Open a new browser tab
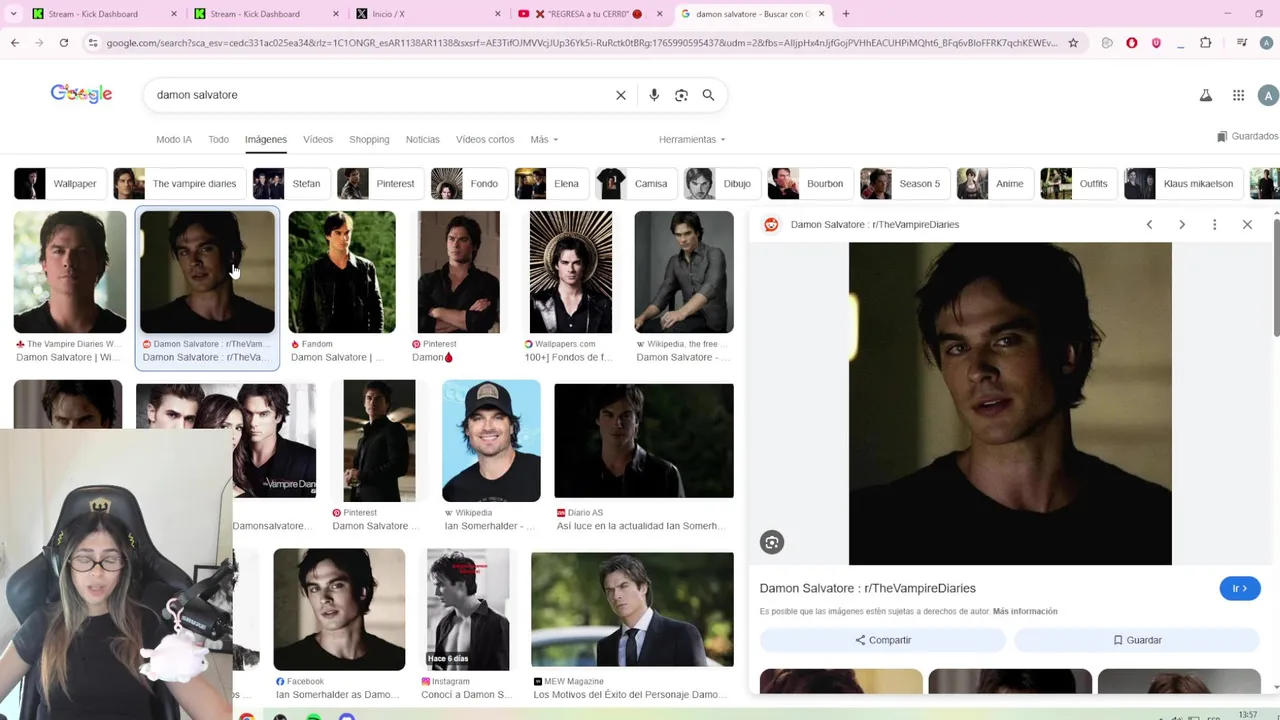 coord(846,14)
